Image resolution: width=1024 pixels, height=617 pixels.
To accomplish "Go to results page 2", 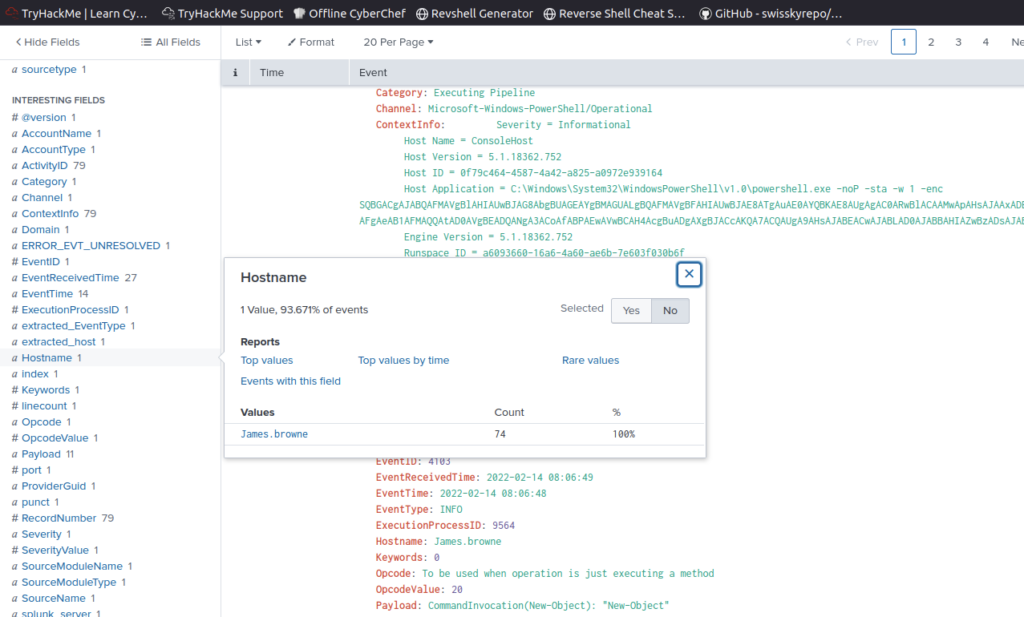I will click(931, 42).
